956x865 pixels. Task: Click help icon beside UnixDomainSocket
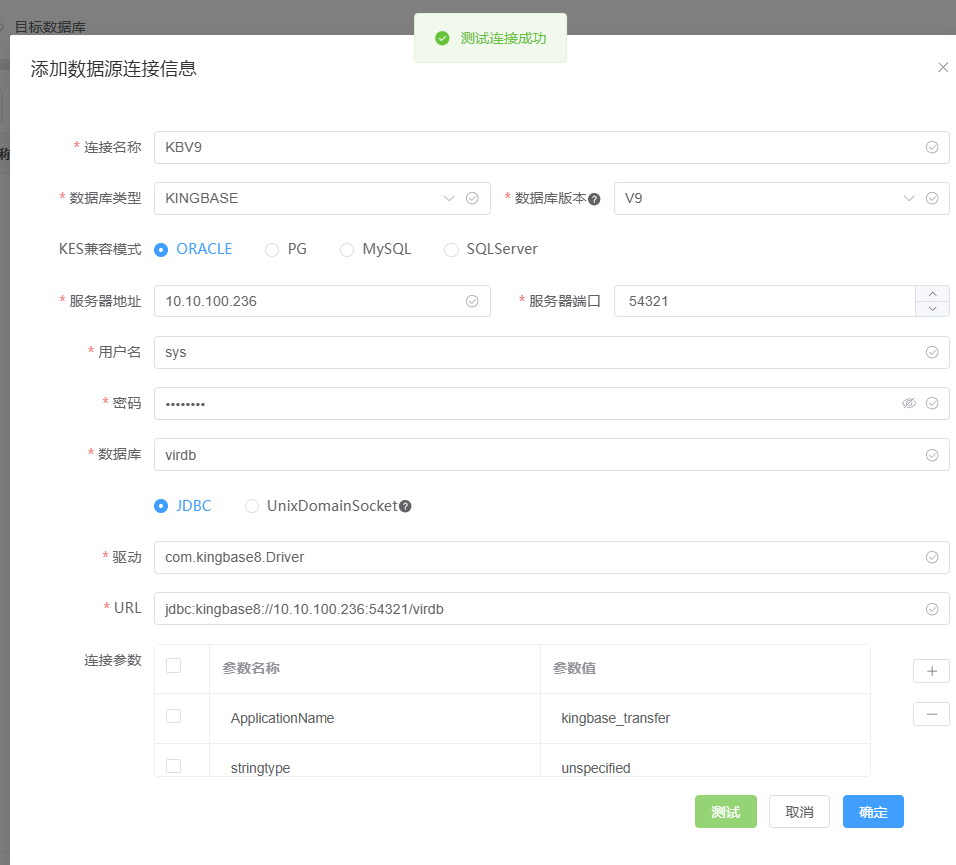coord(405,506)
